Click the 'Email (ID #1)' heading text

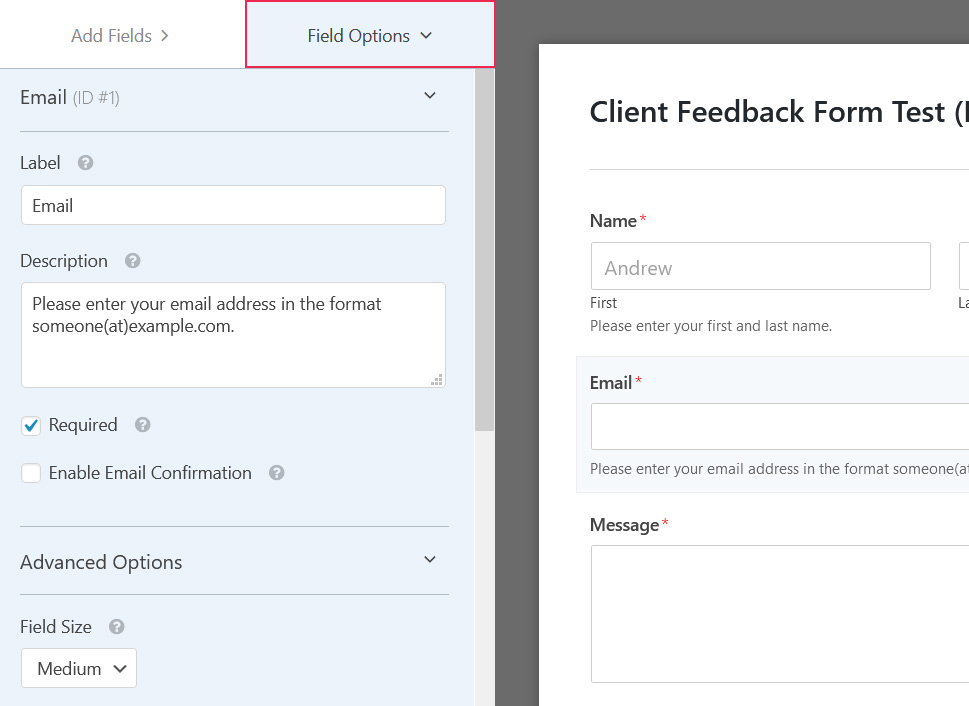tap(70, 98)
